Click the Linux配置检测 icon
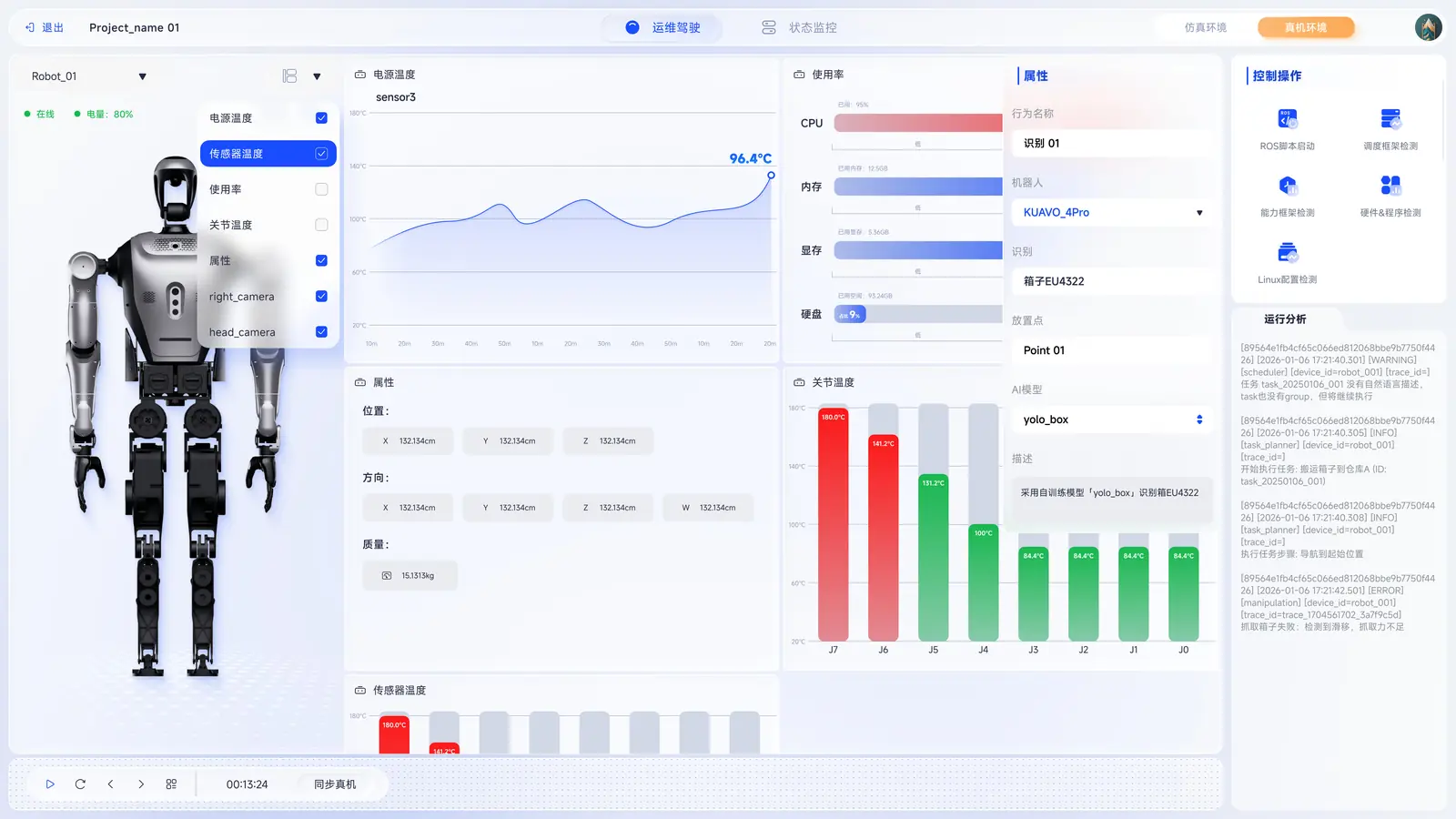The width and height of the screenshot is (1456, 819). pos(1287,252)
